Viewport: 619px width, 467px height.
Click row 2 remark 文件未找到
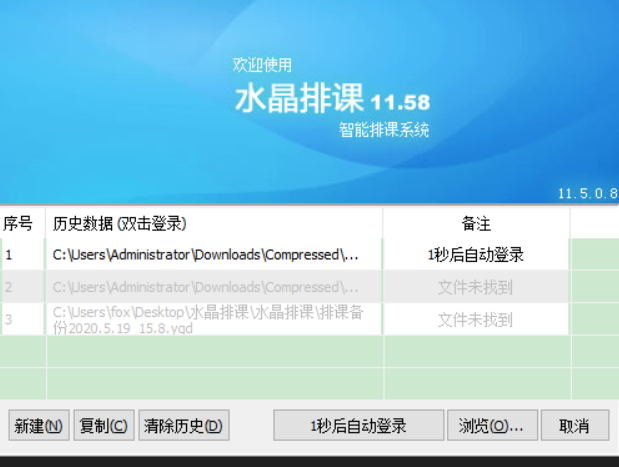[x=476, y=287]
